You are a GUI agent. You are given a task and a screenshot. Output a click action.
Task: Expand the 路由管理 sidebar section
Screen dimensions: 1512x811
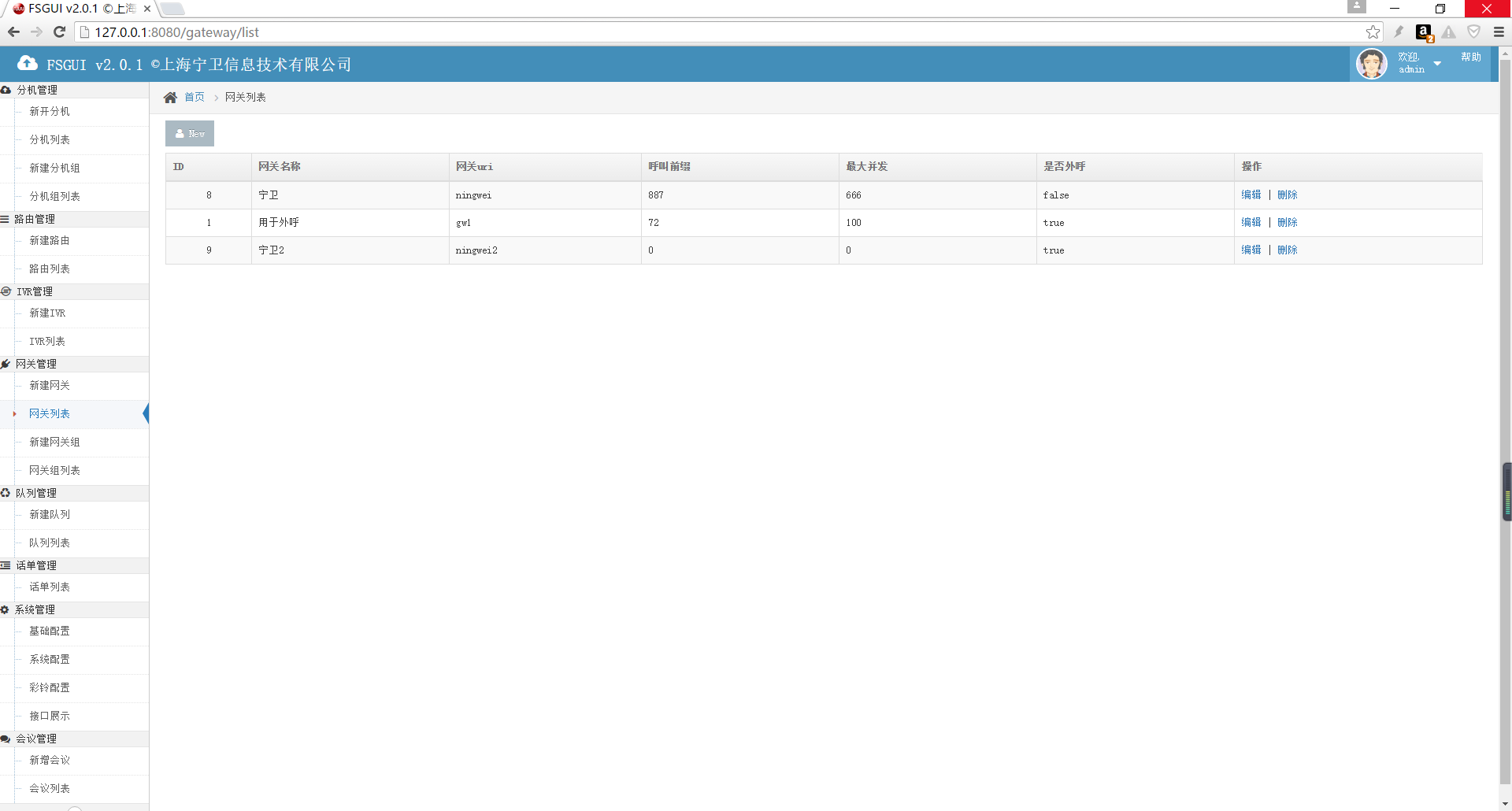pyautogui.click(x=35, y=219)
